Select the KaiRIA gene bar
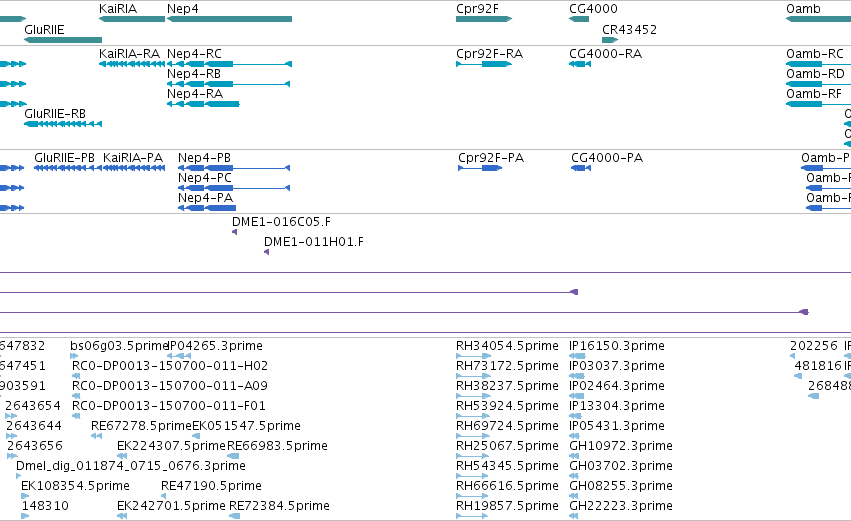851x521 pixels. (132, 19)
